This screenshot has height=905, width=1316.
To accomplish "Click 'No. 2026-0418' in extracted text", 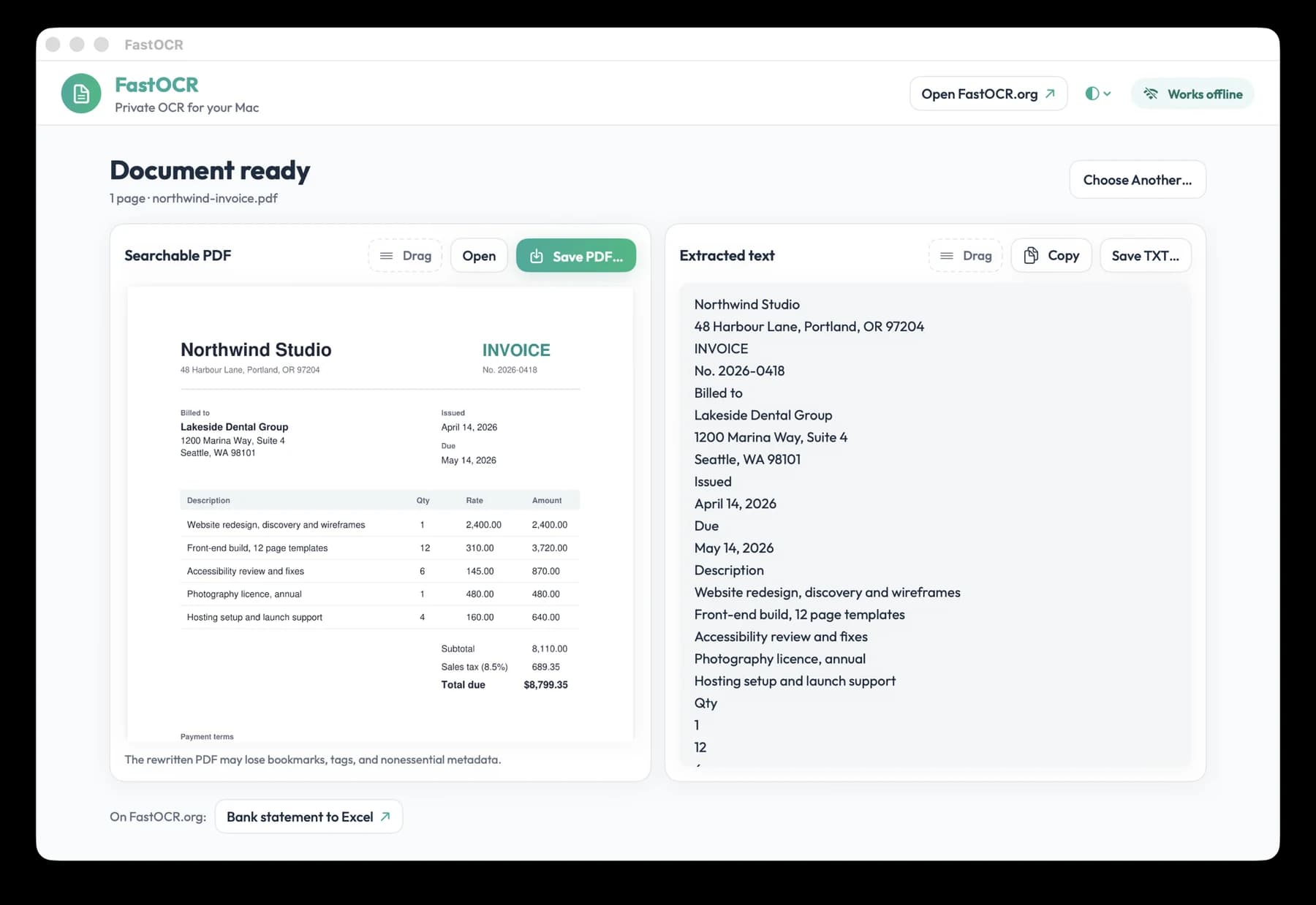I will (739, 371).
